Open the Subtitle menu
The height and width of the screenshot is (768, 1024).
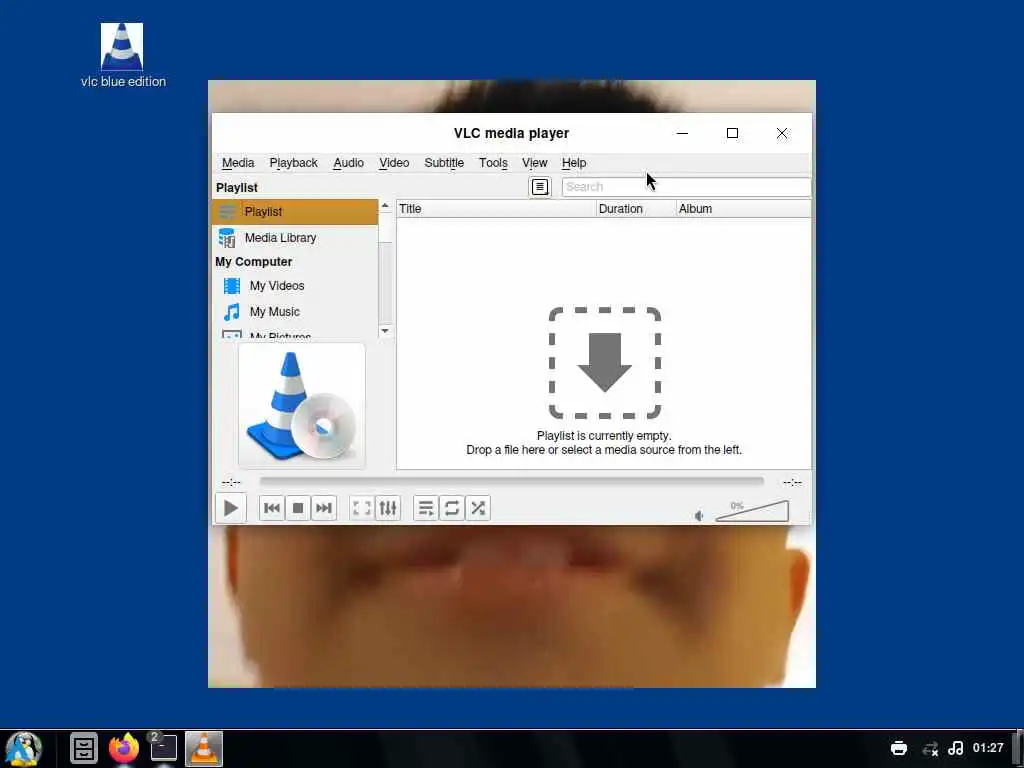tap(444, 163)
